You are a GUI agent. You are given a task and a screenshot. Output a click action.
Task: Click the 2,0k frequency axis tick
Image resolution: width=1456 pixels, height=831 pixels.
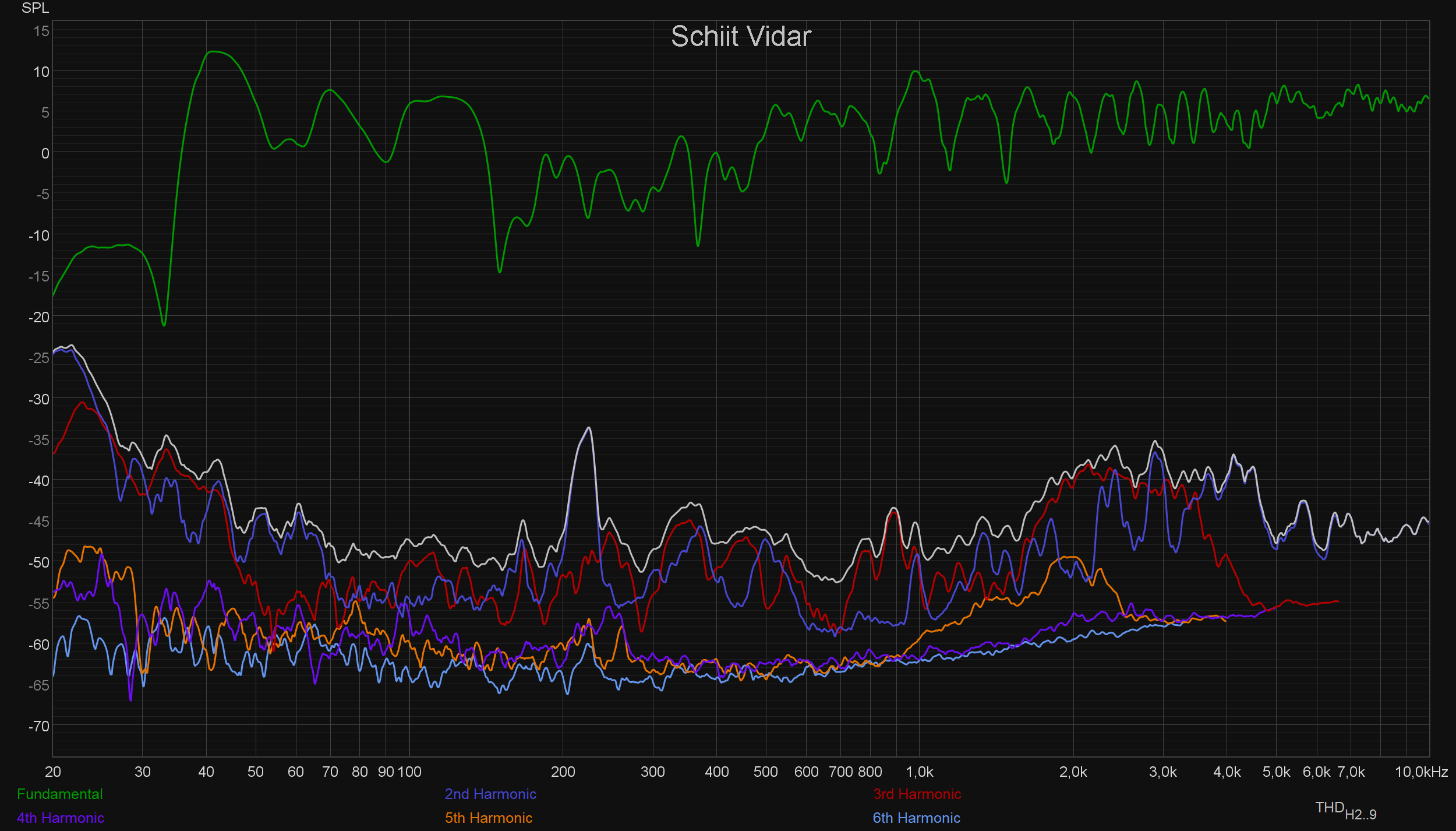(x=1073, y=772)
